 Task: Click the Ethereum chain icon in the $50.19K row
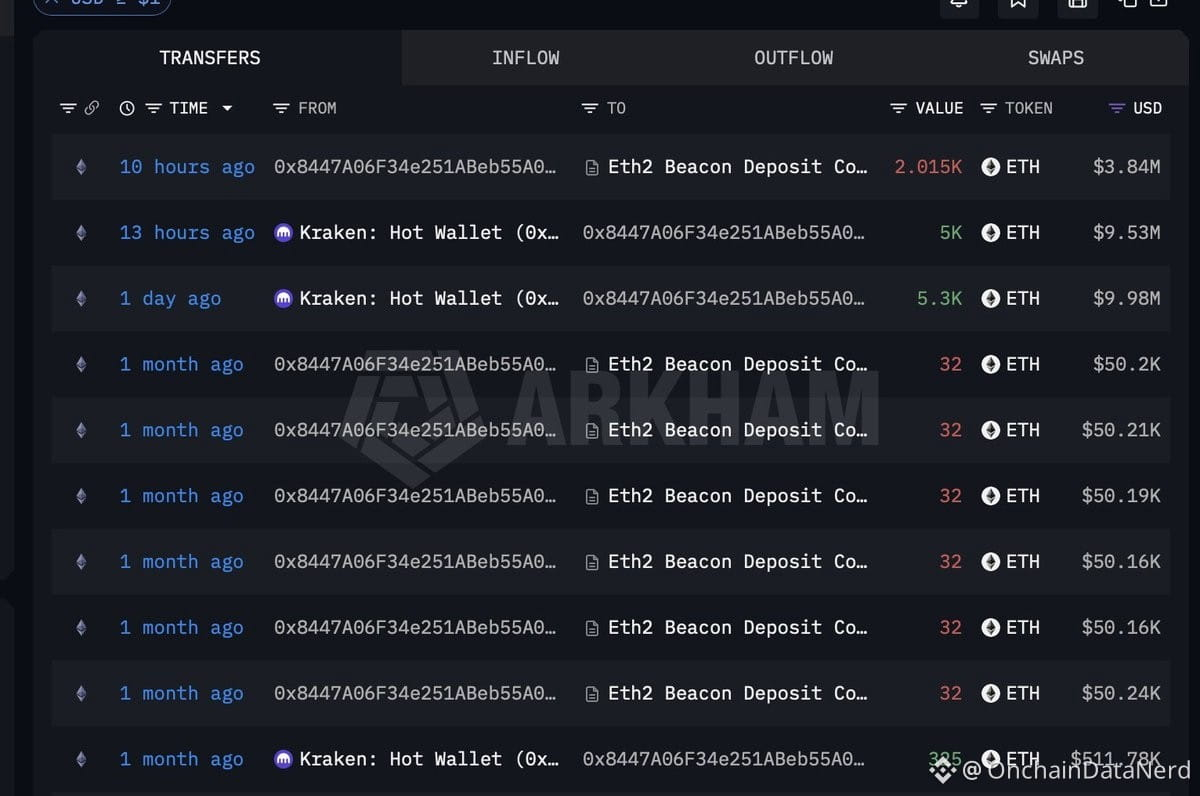tap(81, 496)
